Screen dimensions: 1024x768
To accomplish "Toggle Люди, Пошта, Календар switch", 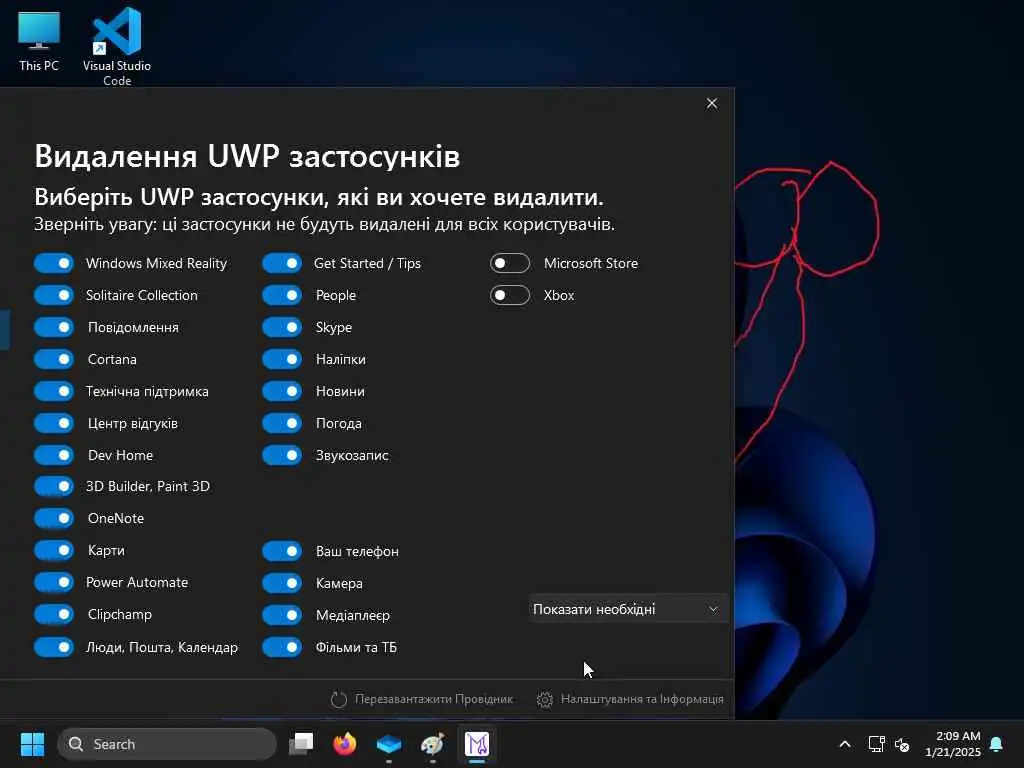I will click(54, 647).
